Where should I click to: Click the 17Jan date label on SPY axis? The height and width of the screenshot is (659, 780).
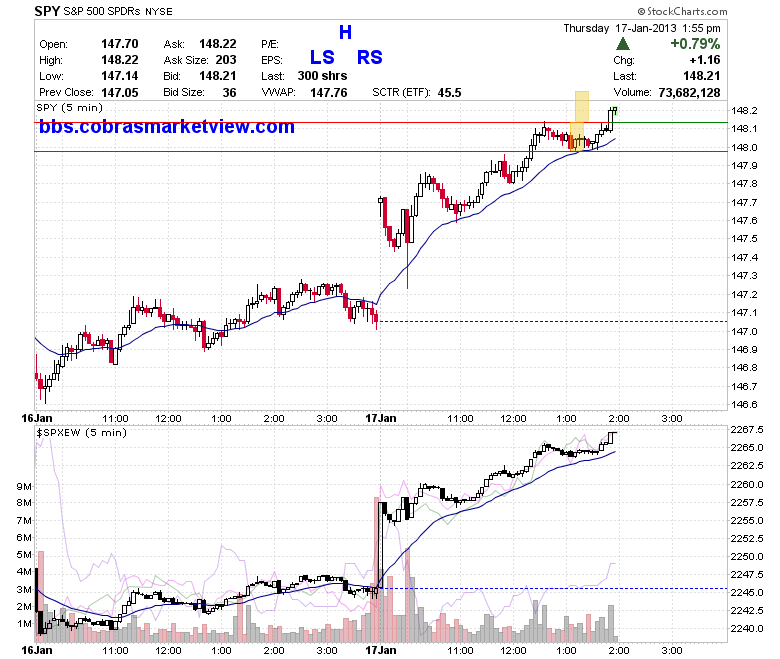click(x=381, y=418)
